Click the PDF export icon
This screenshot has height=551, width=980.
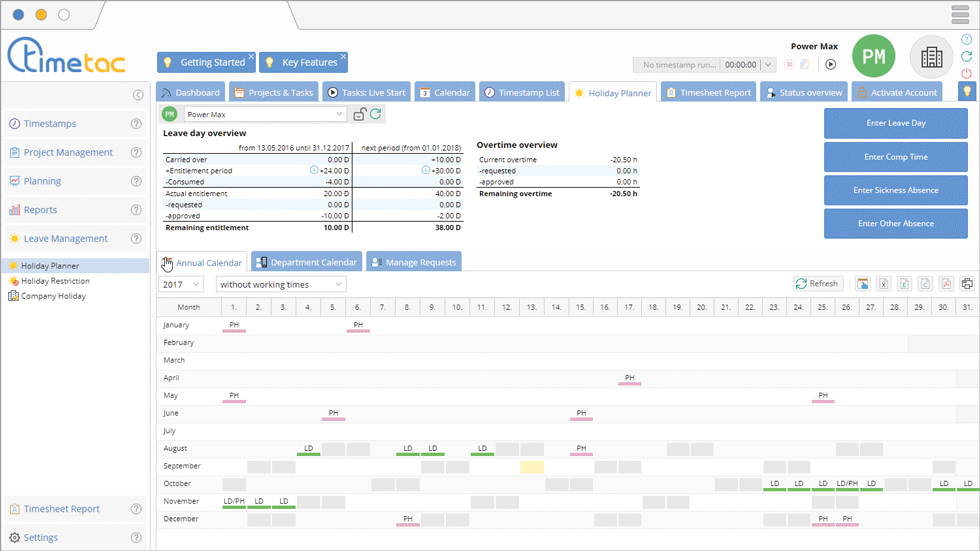pyautogui.click(x=945, y=284)
